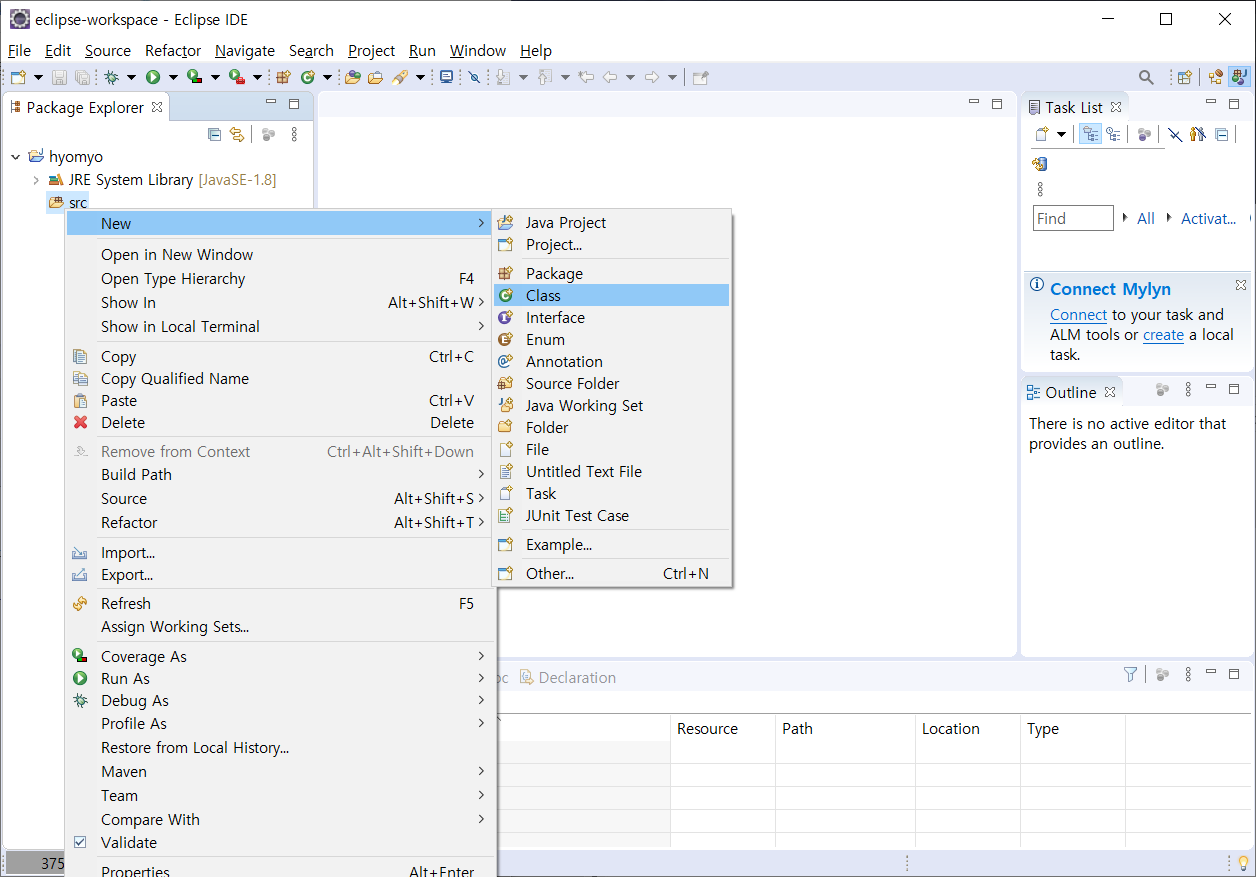1256x877 pixels.
Task: Click the Debug bug icon in toolbar
Action: click(112, 77)
